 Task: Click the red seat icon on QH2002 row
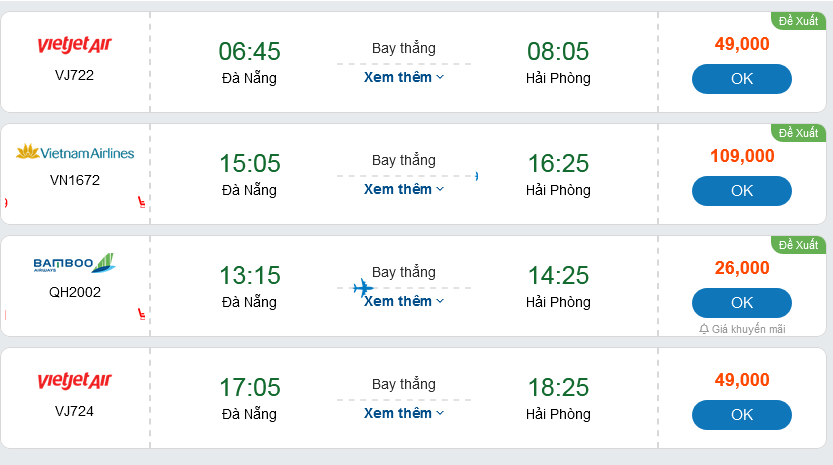pyautogui.click(x=142, y=315)
